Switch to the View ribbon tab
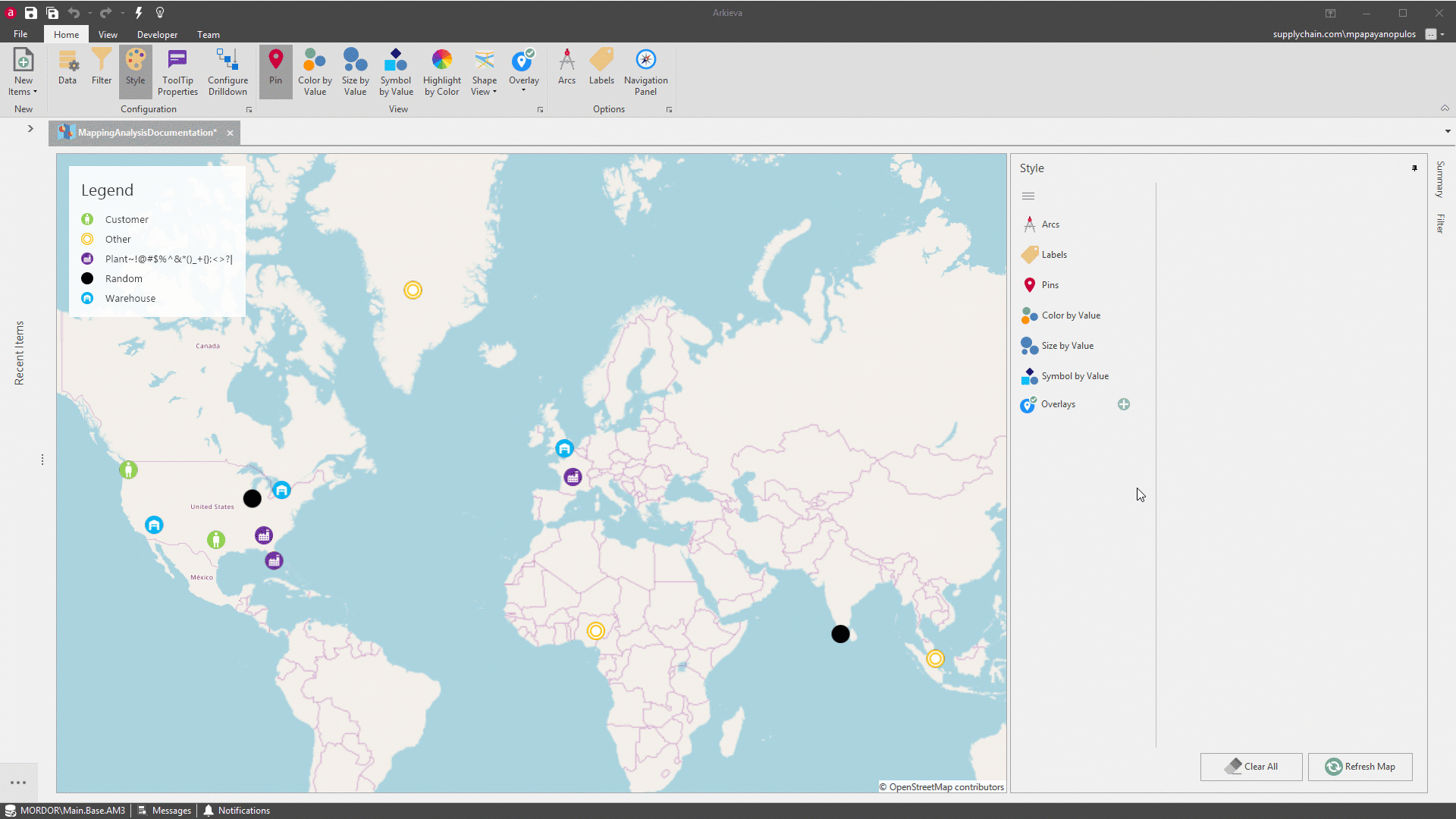 [x=108, y=34]
